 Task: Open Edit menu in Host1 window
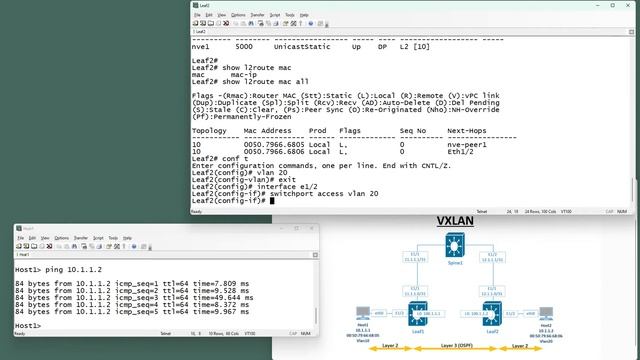pyautogui.click(x=33, y=238)
